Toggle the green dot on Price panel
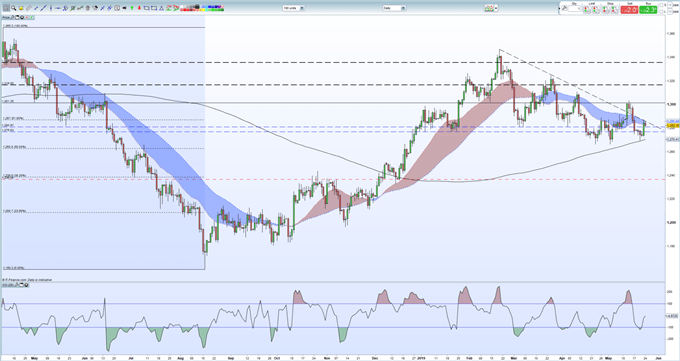 [32, 17]
